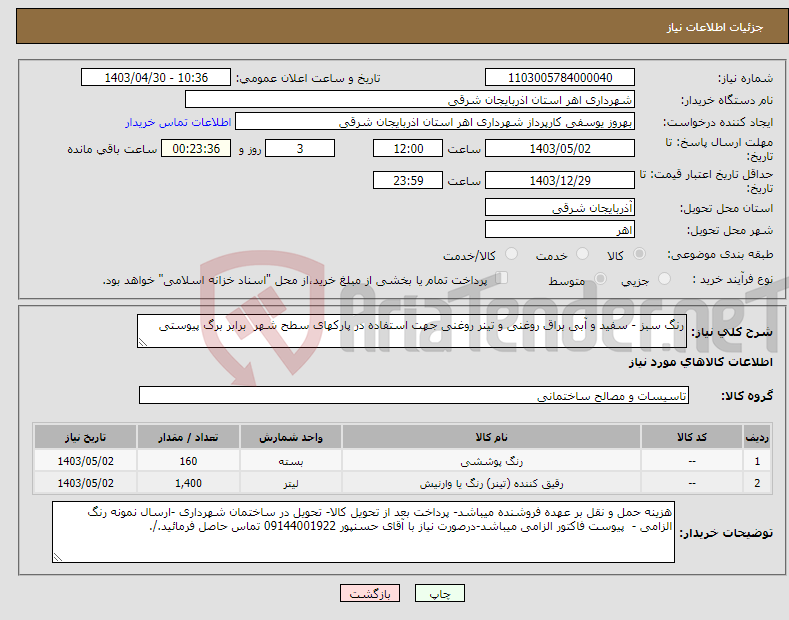789x620 pixels.
Task: Click the need number field 1103005784000040
Action: 560,78
